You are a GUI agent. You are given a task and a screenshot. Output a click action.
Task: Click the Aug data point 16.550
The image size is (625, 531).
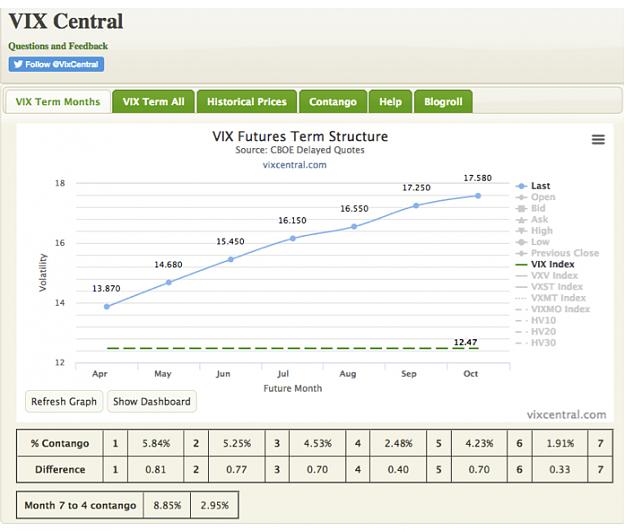tap(354, 226)
